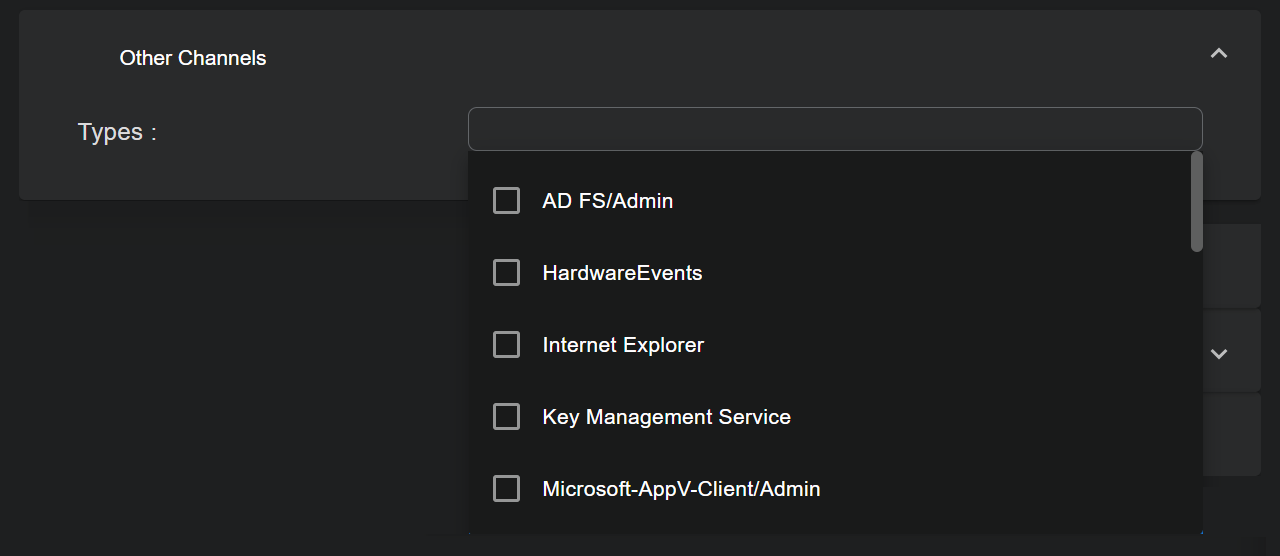Pick the HardwareEvents option text
The height and width of the screenshot is (556, 1280).
(622, 273)
